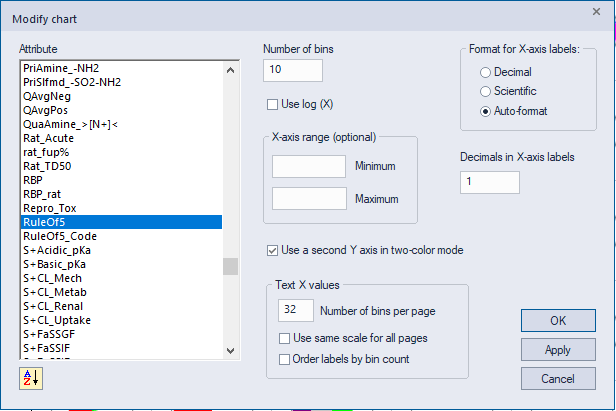Select the S+FaSSGF attribute

coord(121,334)
